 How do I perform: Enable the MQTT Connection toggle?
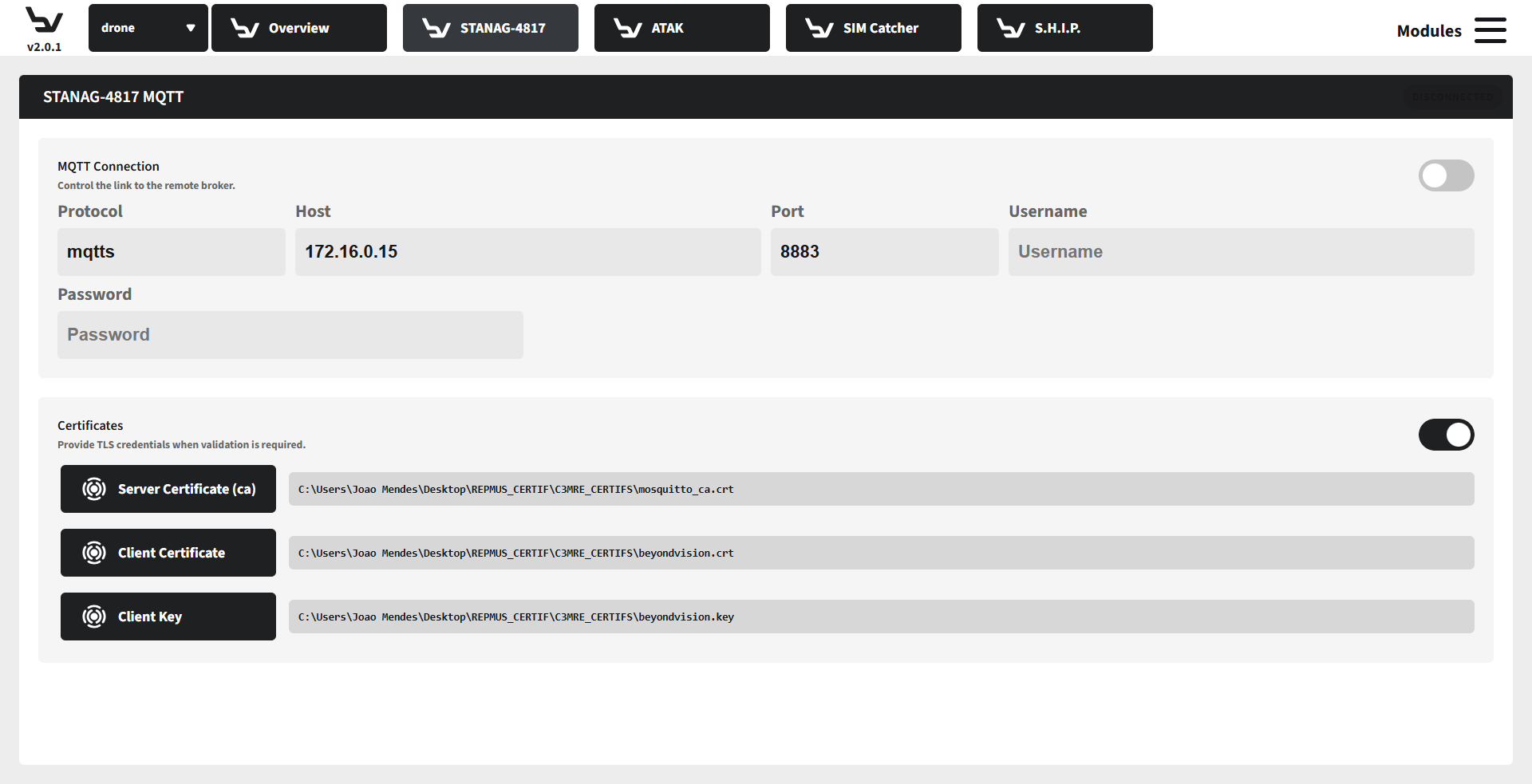(1445, 175)
